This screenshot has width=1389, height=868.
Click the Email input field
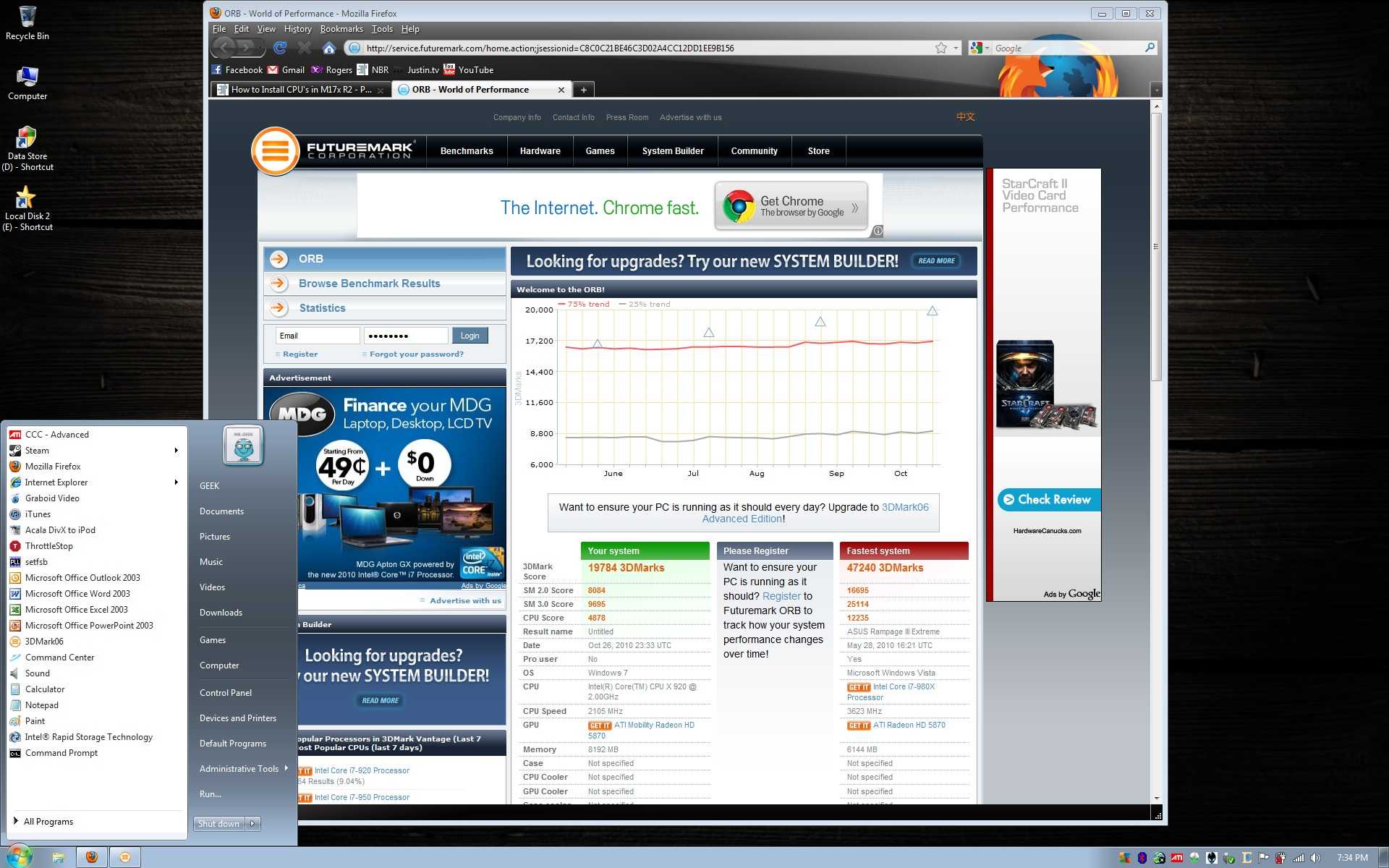(x=318, y=336)
